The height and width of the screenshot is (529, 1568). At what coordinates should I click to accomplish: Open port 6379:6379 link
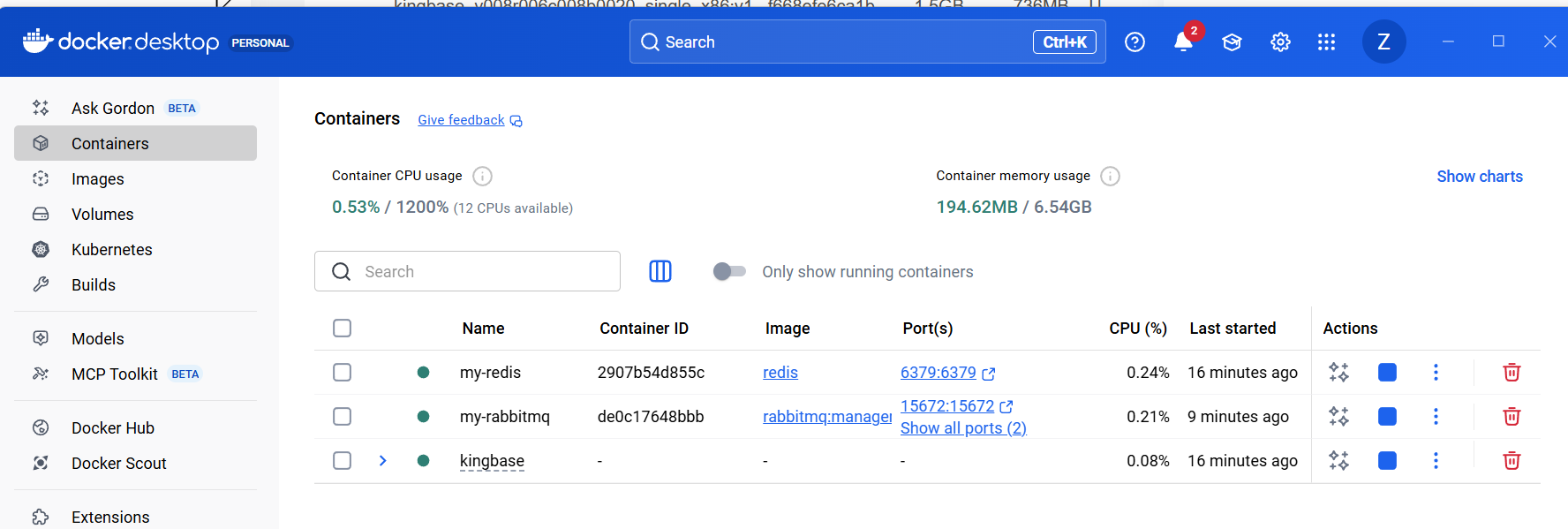(939, 373)
